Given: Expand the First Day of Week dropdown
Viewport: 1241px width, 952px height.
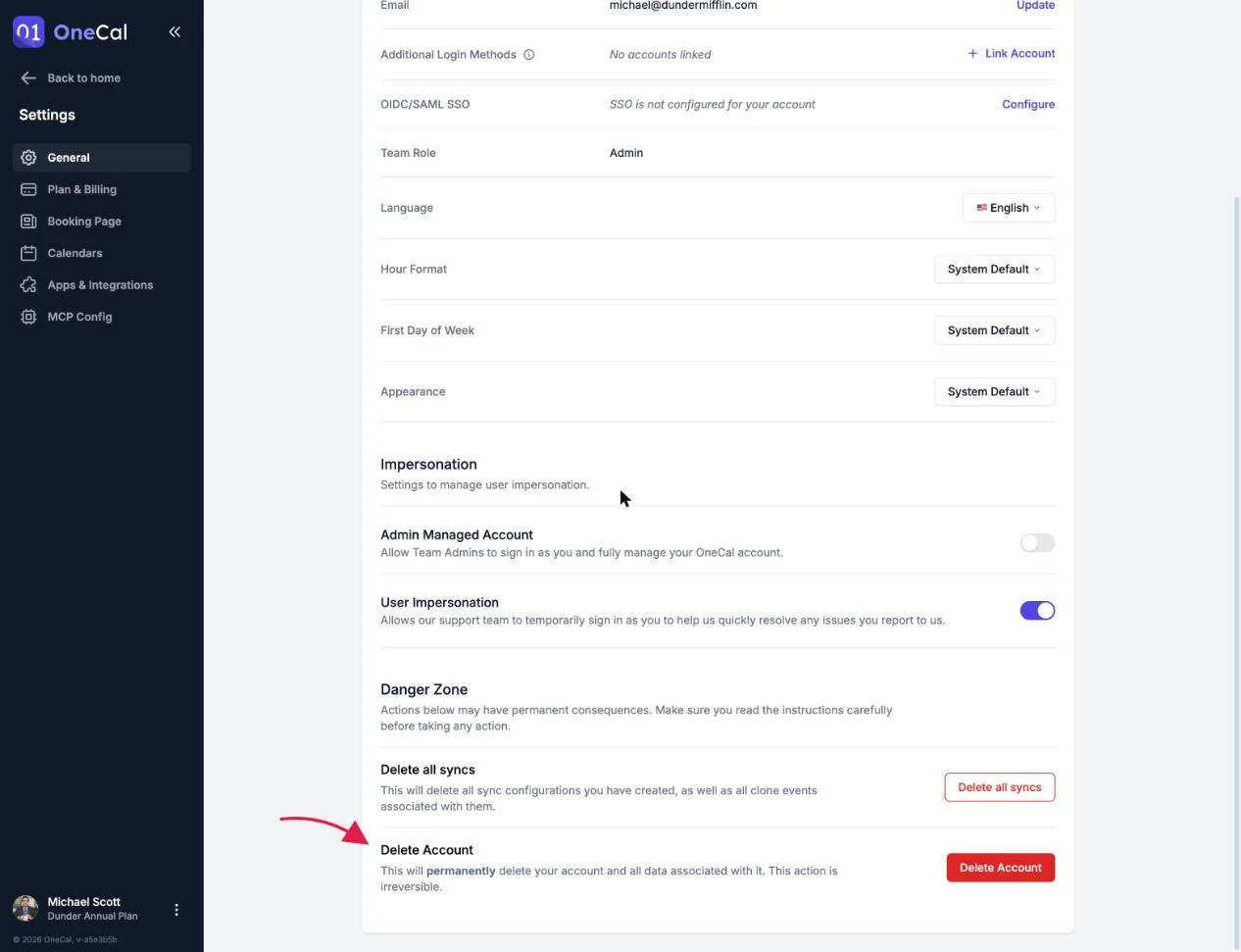Looking at the screenshot, I should pos(994,330).
